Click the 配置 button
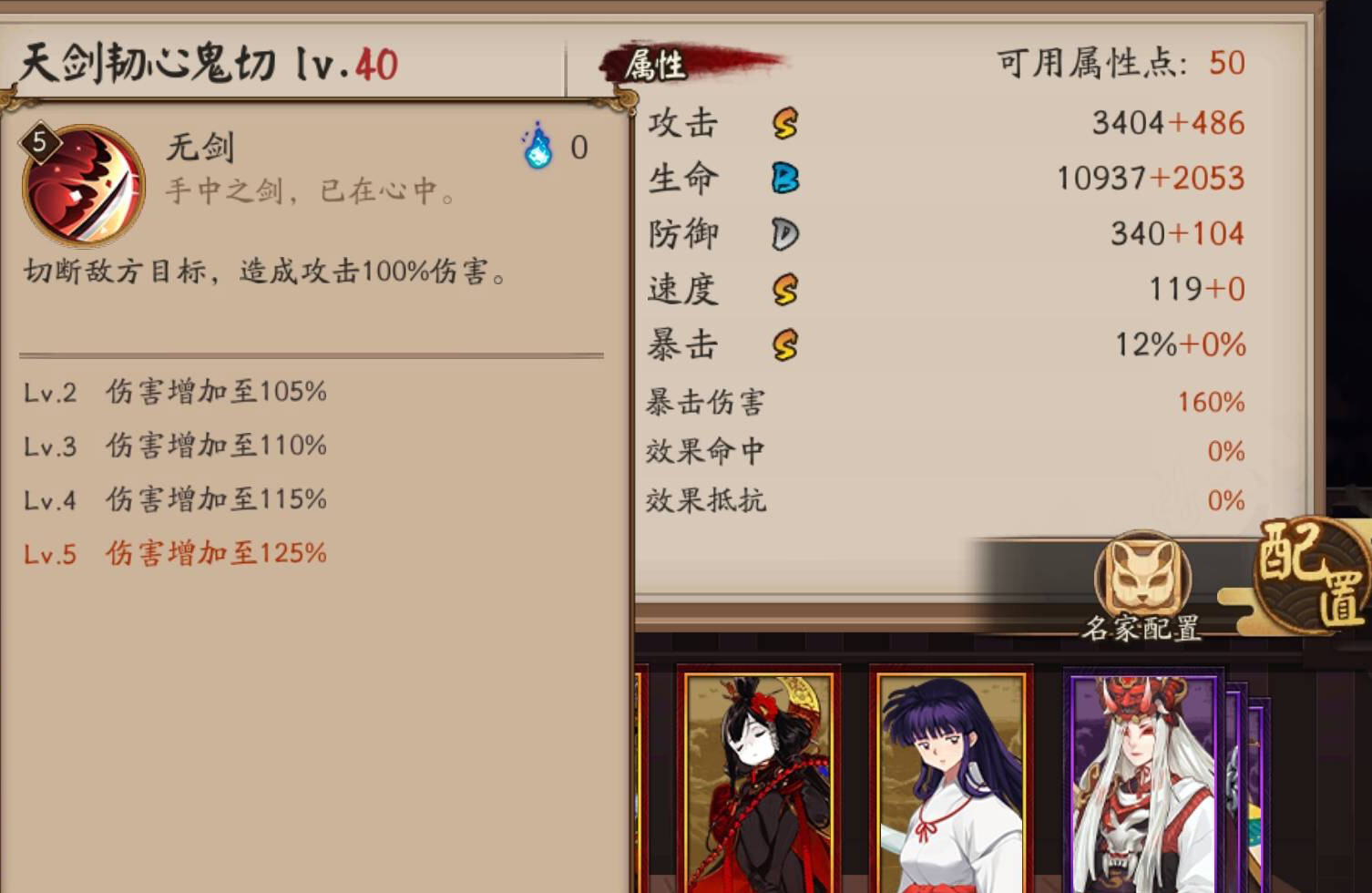Viewport: 1372px width, 893px height. [x=1312, y=574]
